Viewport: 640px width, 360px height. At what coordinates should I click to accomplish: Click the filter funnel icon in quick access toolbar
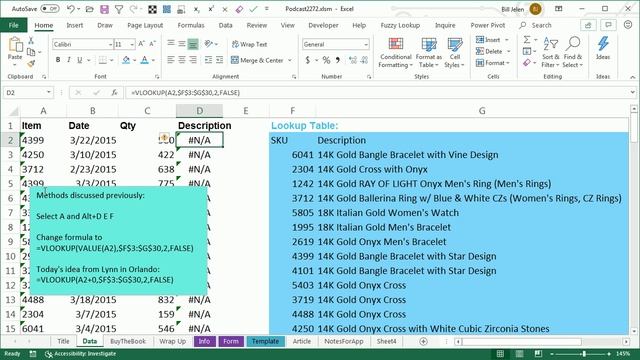(x=119, y=9)
